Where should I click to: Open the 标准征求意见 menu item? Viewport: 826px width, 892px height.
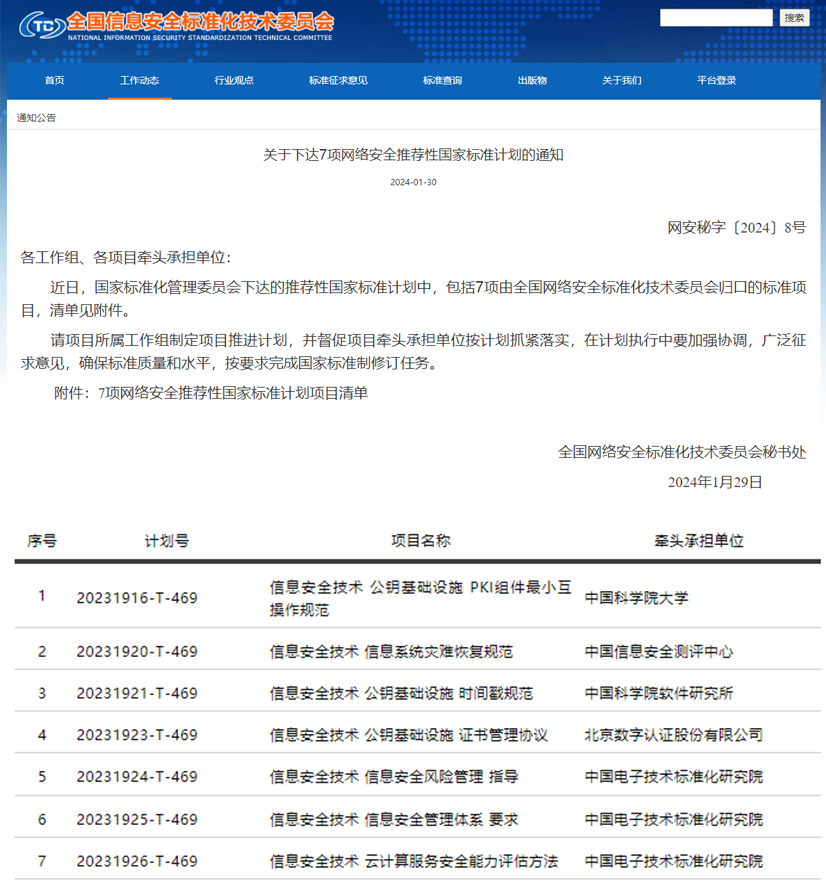[338, 80]
